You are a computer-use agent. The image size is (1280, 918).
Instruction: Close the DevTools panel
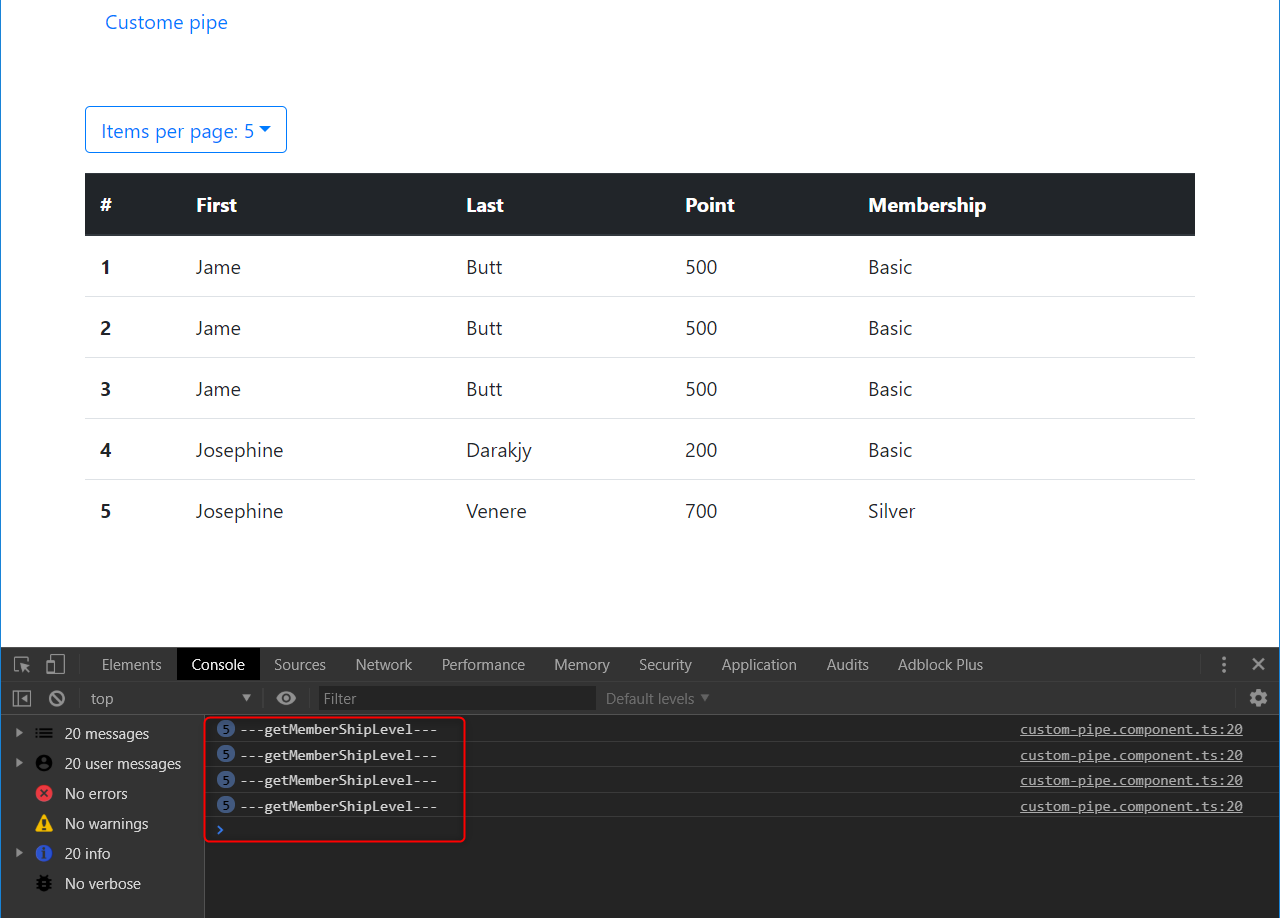coord(1258,665)
